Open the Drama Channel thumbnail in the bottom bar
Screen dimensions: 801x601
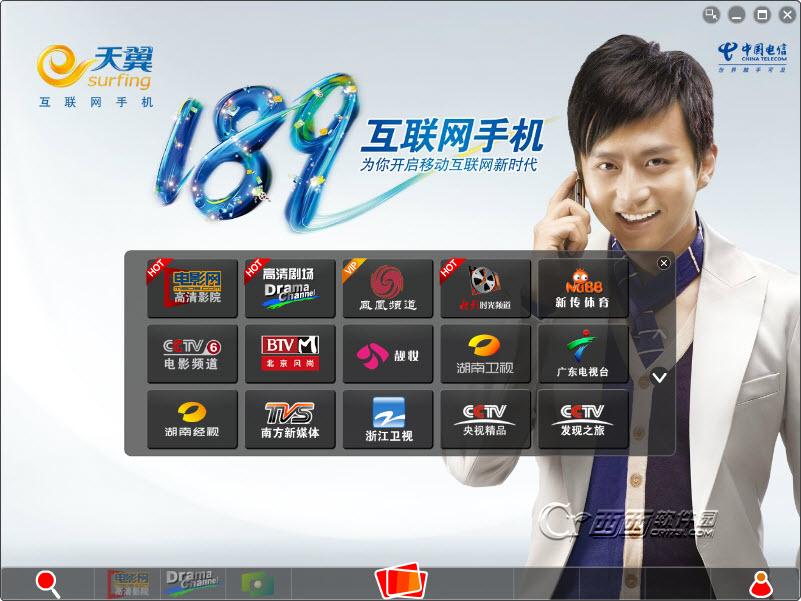tap(191, 583)
